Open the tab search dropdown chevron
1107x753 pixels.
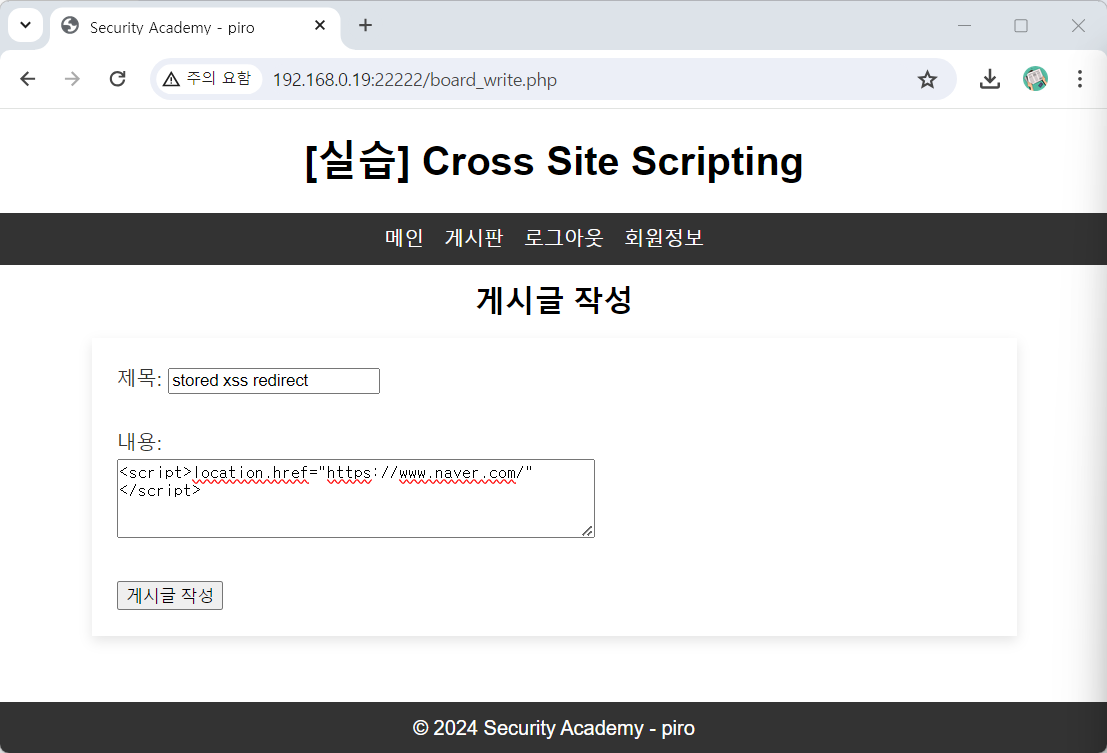tap(25, 25)
